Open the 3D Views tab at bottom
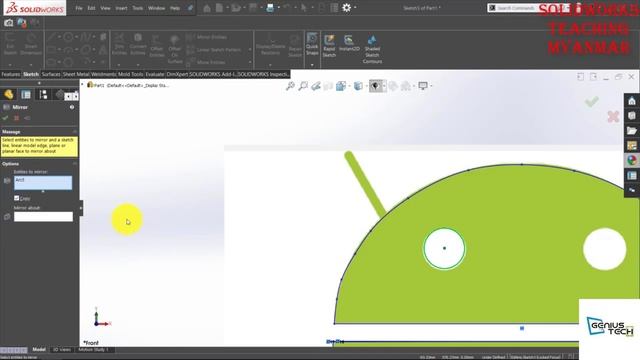Screen dimensions: 640x360 coord(62,349)
